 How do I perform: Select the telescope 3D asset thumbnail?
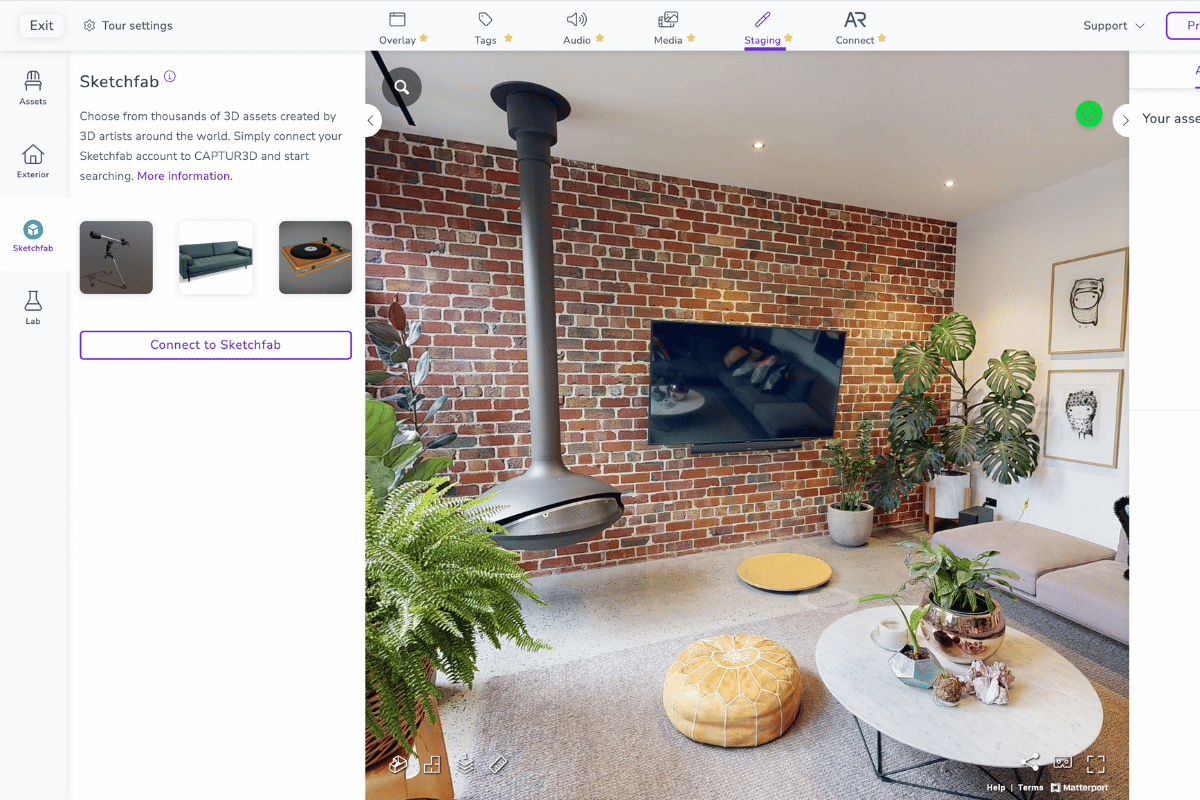click(x=116, y=257)
